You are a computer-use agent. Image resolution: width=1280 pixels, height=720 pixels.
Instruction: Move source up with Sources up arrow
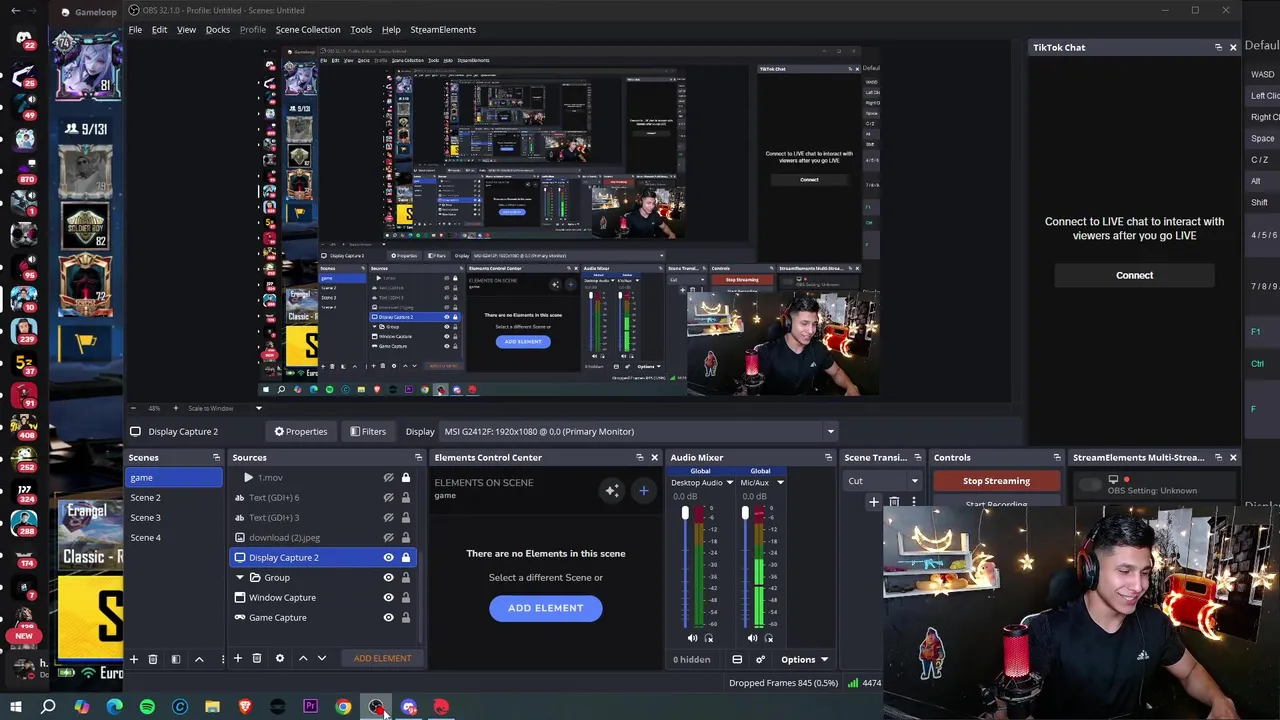click(303, 658)
